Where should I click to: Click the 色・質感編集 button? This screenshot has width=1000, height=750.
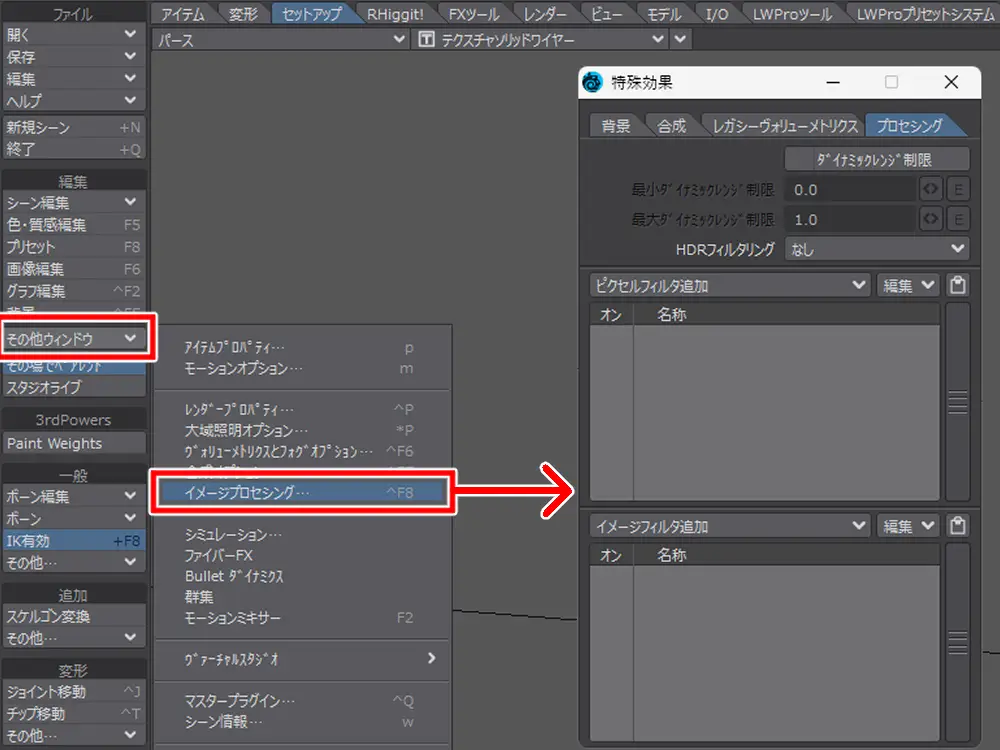click(x=74, y=225)
